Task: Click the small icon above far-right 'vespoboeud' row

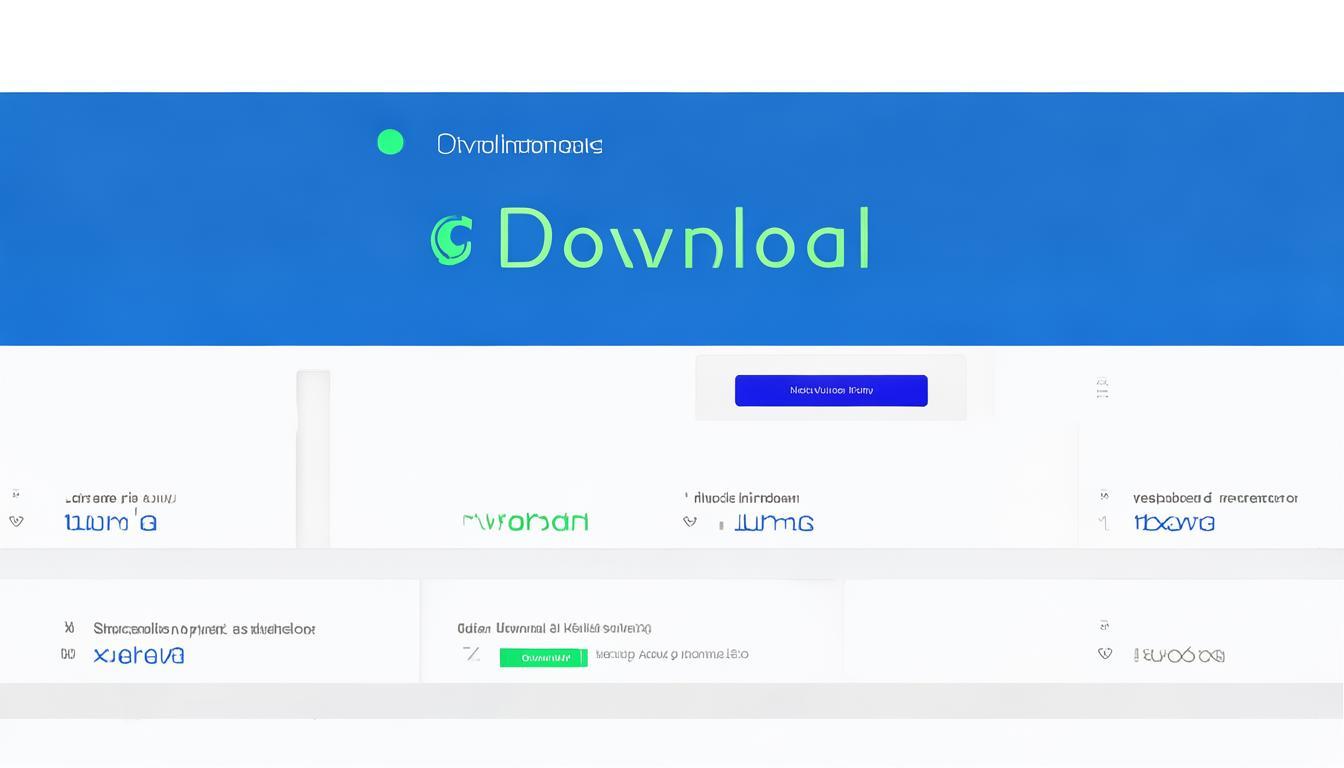Action: coord(1102,388)
